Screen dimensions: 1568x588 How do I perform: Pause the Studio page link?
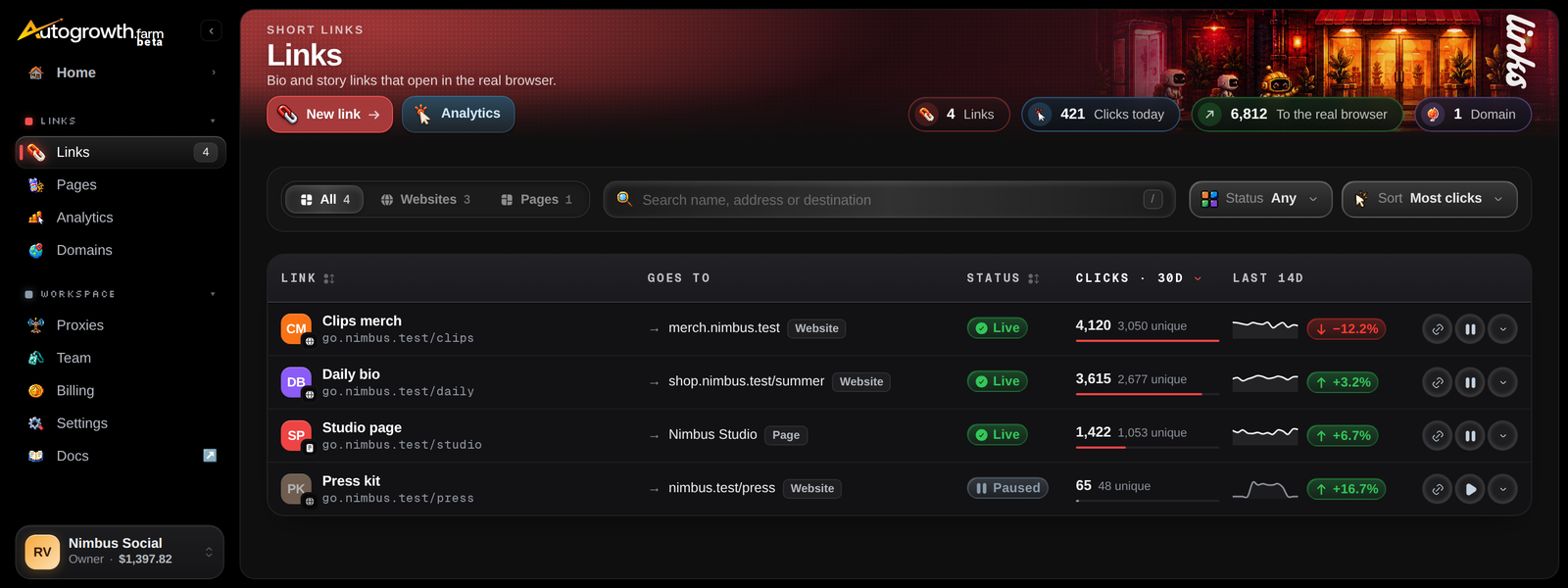tap(1470, 436)
